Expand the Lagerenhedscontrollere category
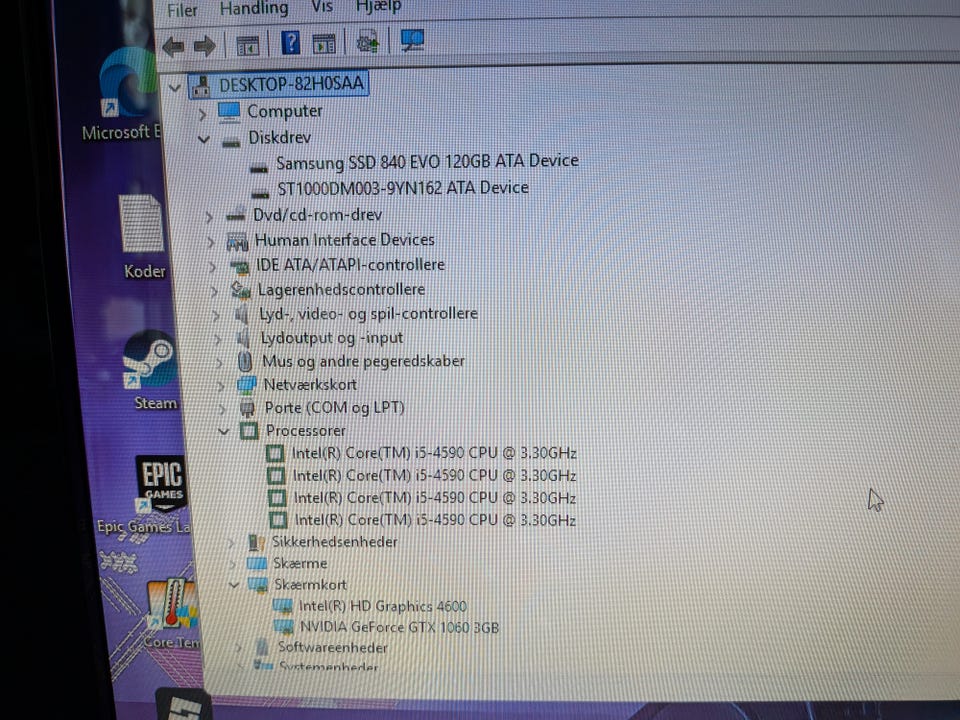The height and width of the screenshot is (720, 960). tap(214, 291)
